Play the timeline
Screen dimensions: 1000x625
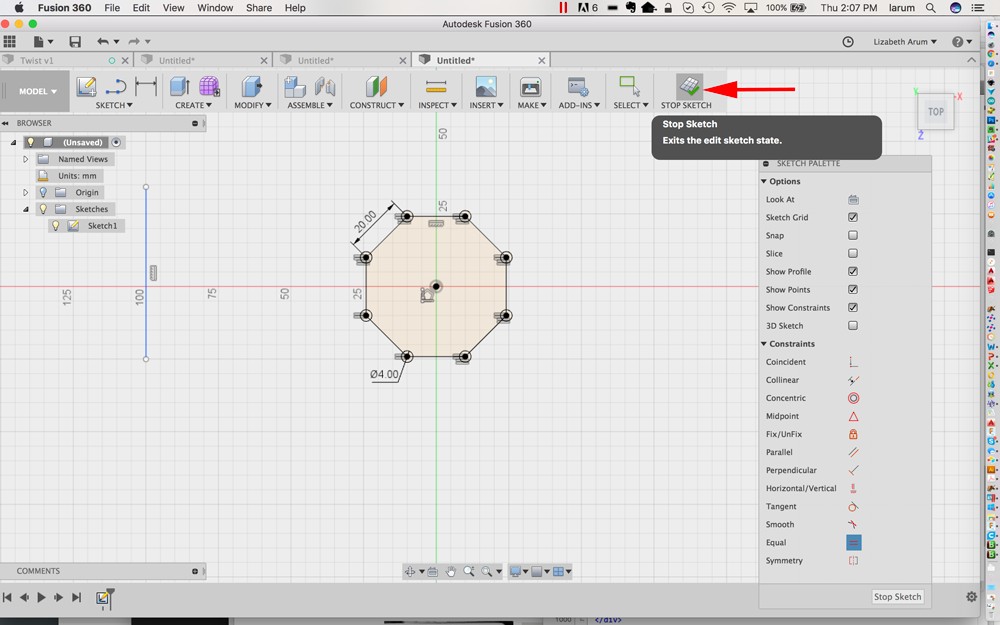(x=41, y=598)
